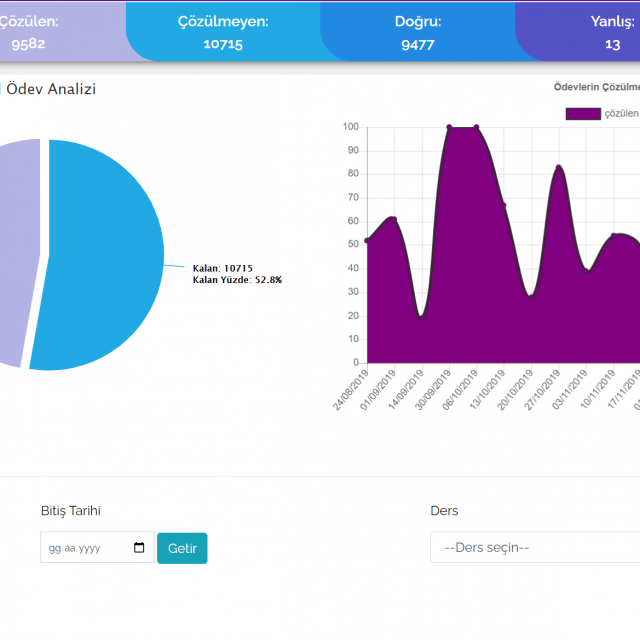The height and width of the screenshot is (640, 640).
Task: Click the Ödevlerin Çözülme chart title
Action: point(597,87)
